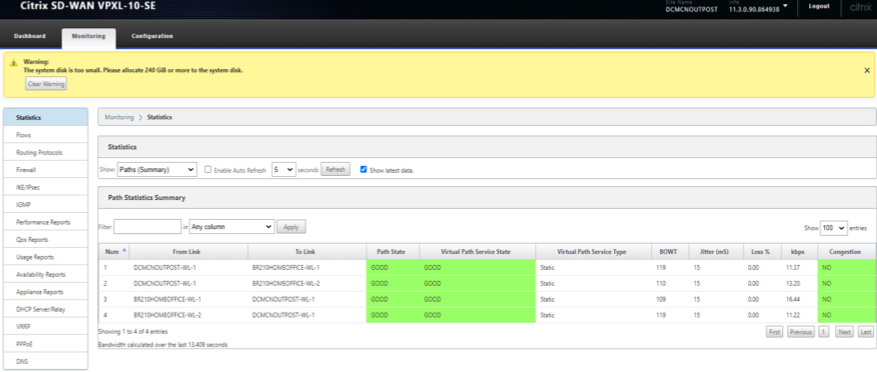Click the warning triangle icon
This screenshot has height=372, width=877.
[x=13, y=64]
